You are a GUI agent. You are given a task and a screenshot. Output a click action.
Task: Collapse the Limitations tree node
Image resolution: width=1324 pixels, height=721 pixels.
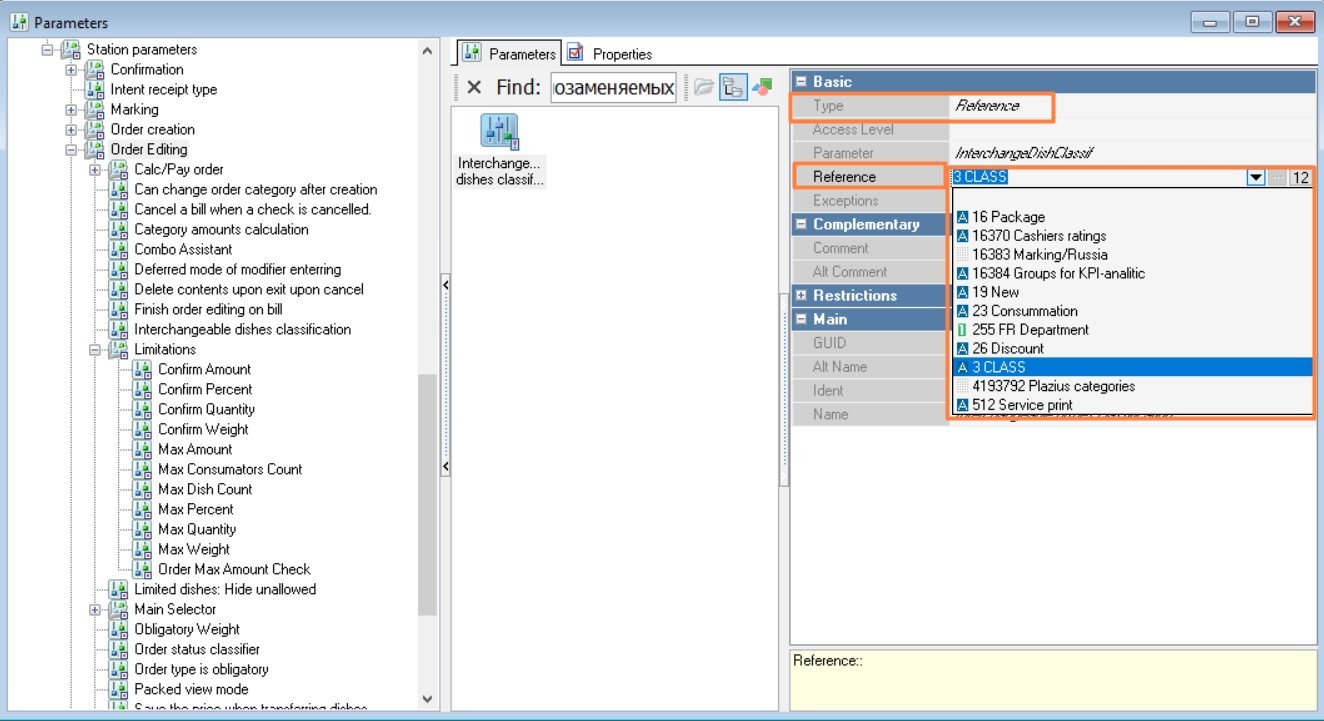click(95, 350)
